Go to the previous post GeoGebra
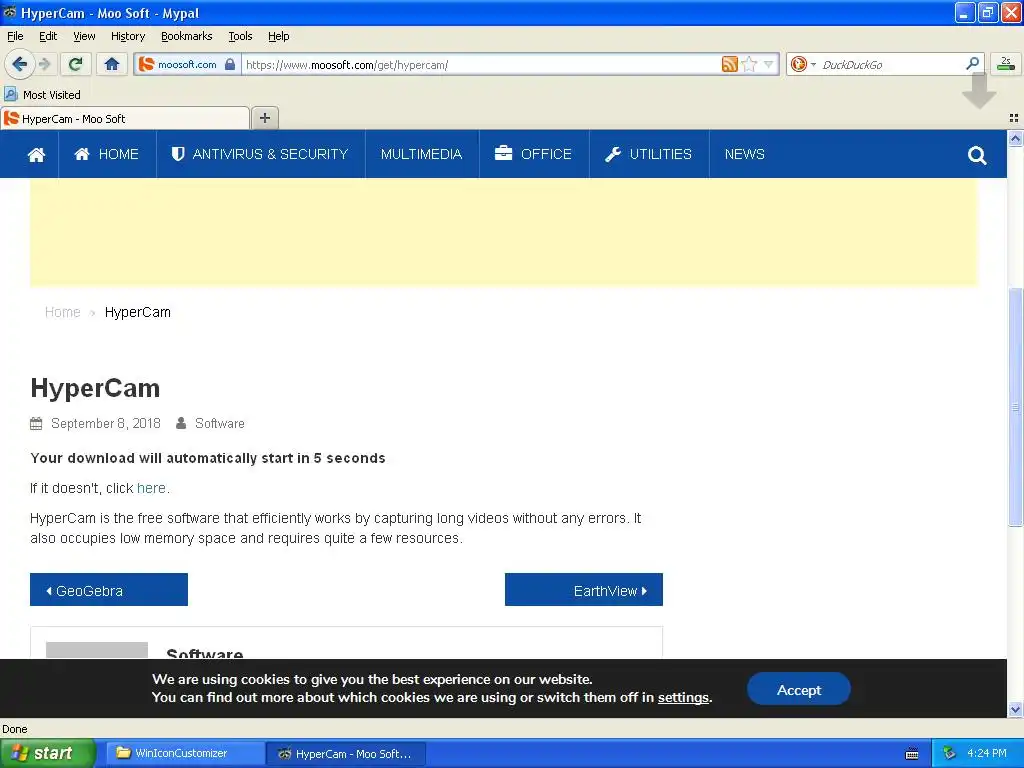The height and width of the screenshot is (768, 1024). coord(108,590)
